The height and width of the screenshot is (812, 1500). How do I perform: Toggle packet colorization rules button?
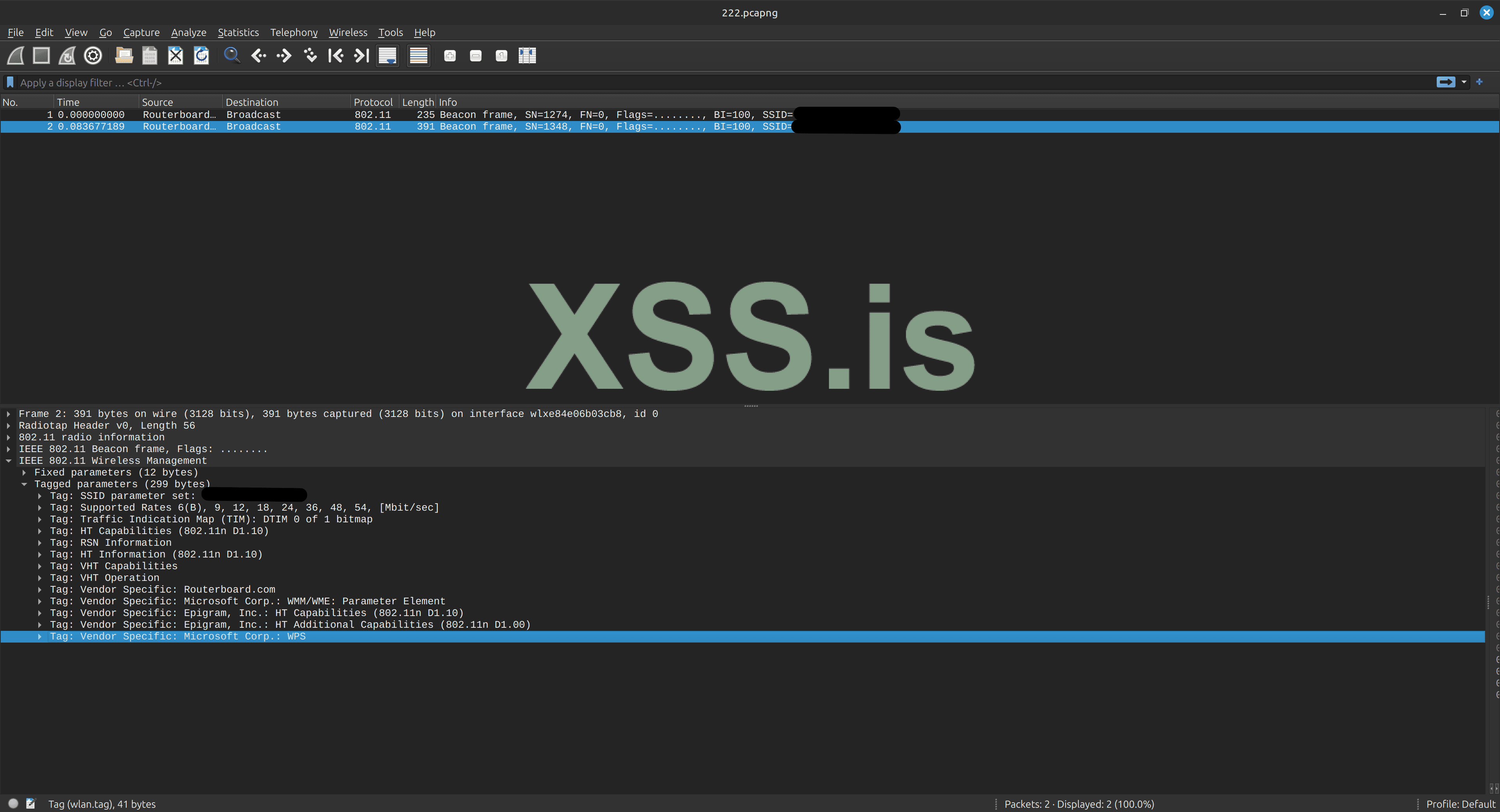pyautogui.click(x=418, y=56)
